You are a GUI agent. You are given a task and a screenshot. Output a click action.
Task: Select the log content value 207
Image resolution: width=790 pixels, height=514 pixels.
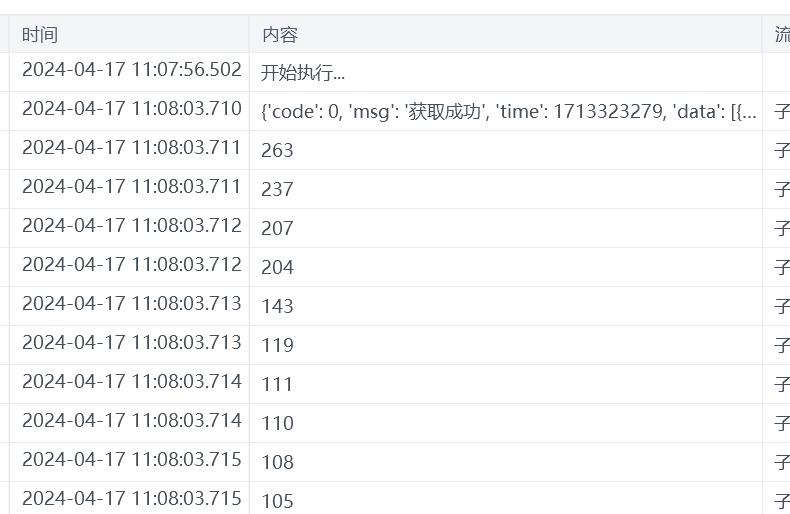click(x=277, y=228)
